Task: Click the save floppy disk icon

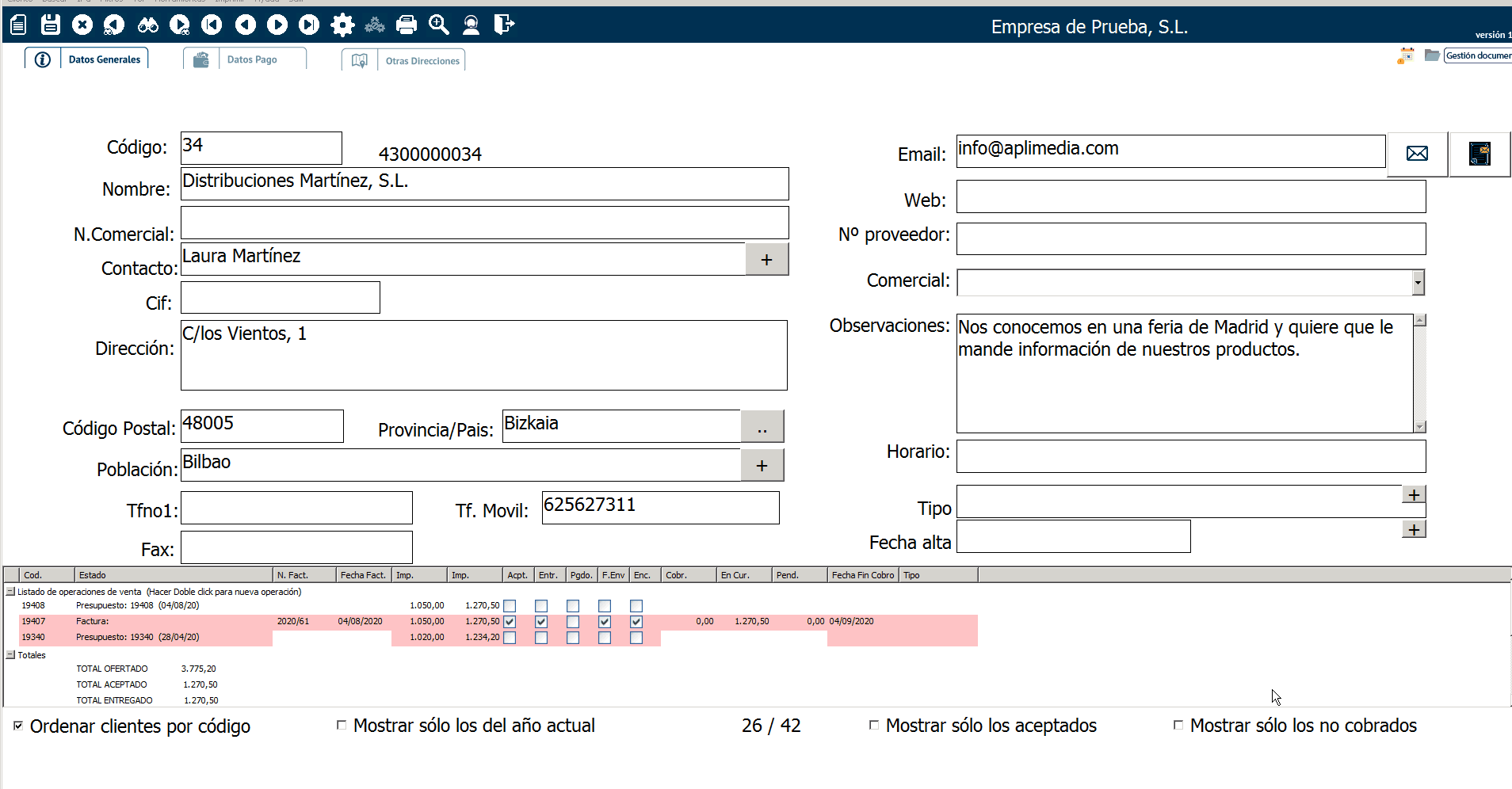Action: point(51,25)
